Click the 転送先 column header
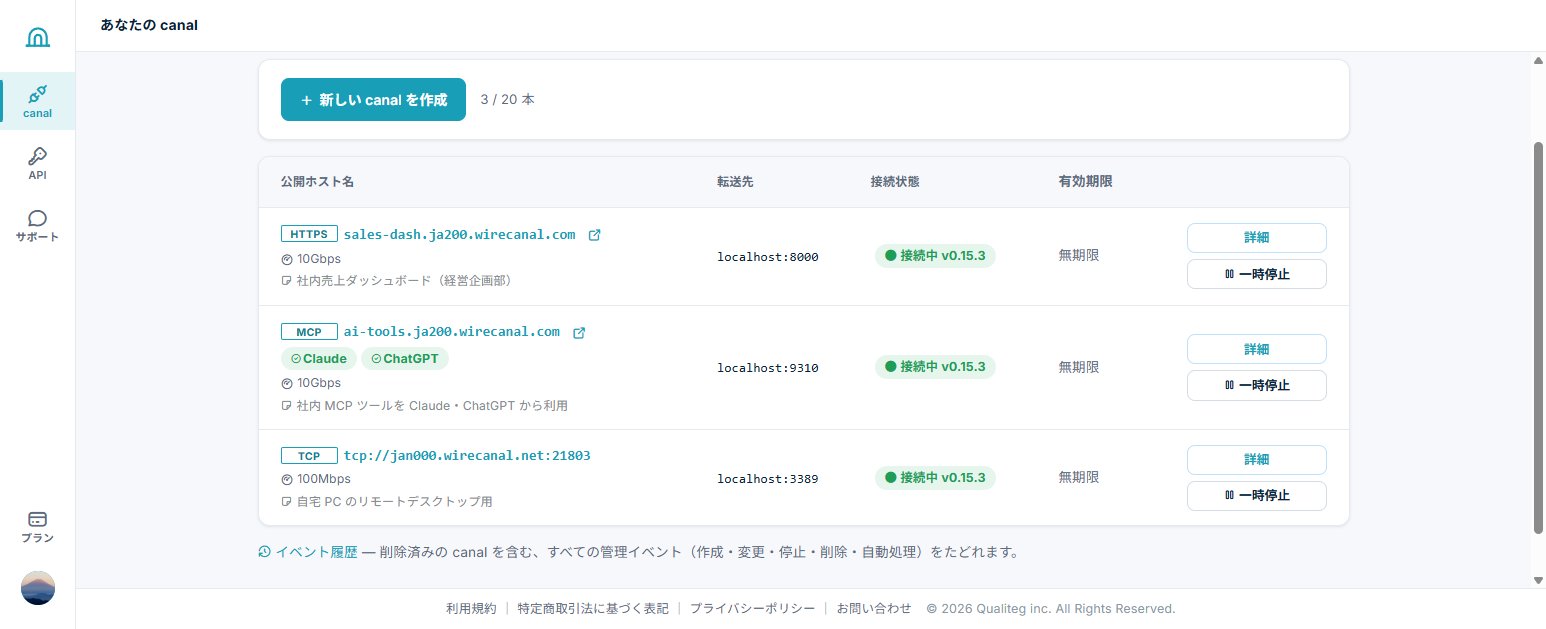1546x629 pixels. click(735, 182)
